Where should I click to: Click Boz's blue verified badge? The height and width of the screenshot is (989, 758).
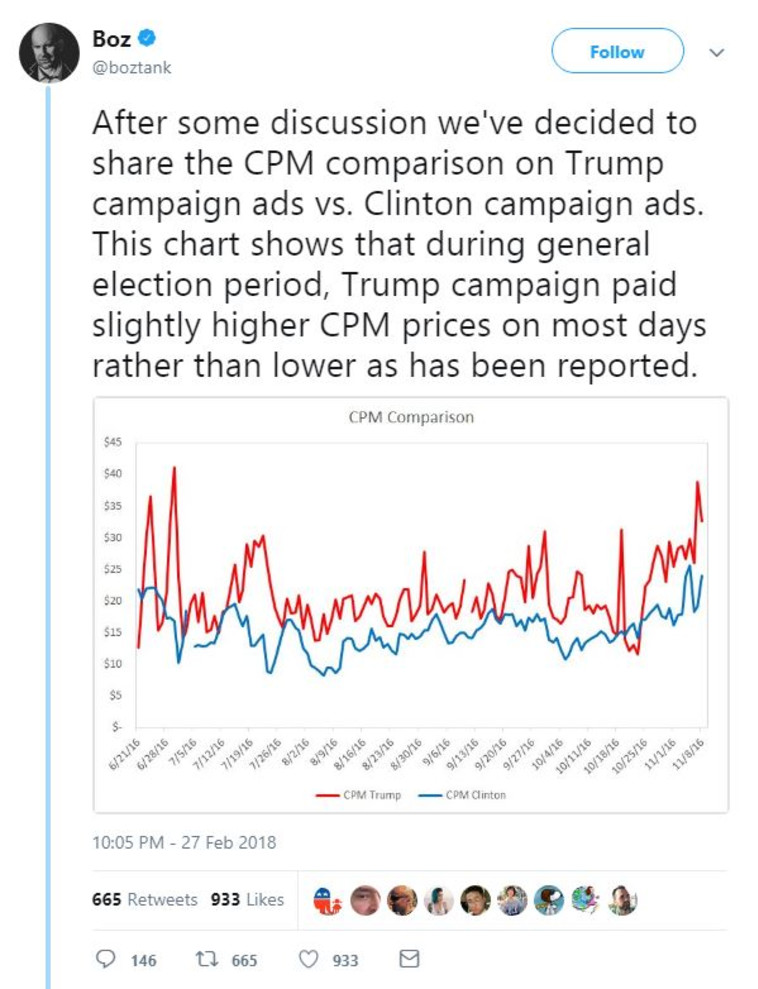point(146,39)
